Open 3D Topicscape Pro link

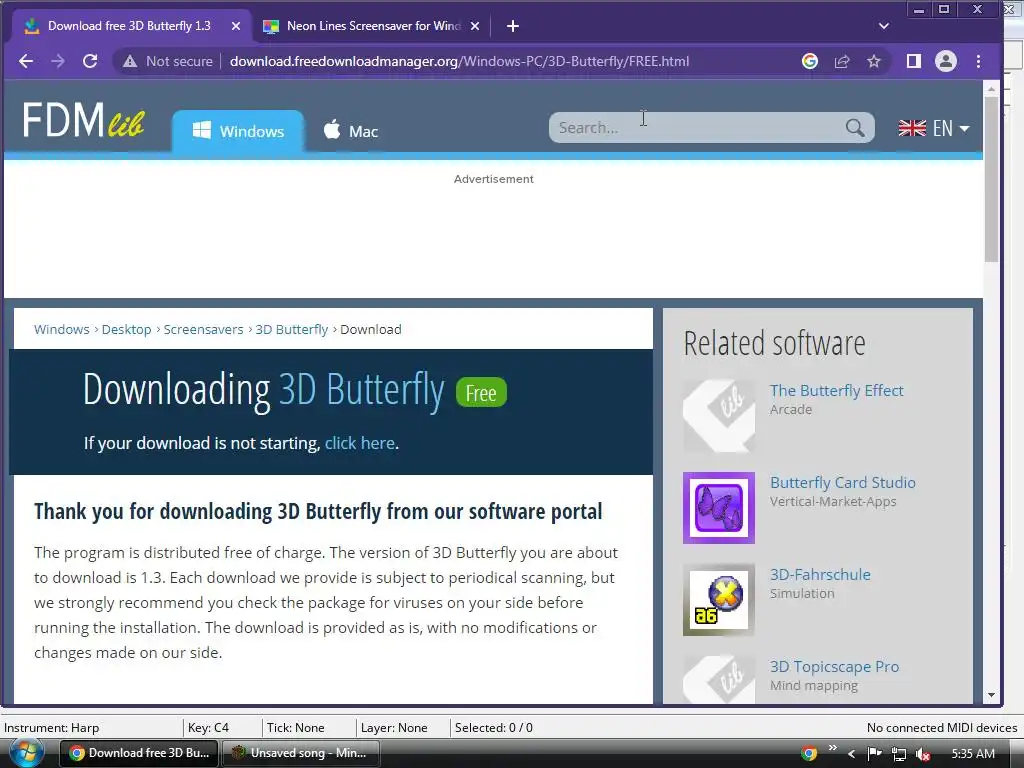834,667
